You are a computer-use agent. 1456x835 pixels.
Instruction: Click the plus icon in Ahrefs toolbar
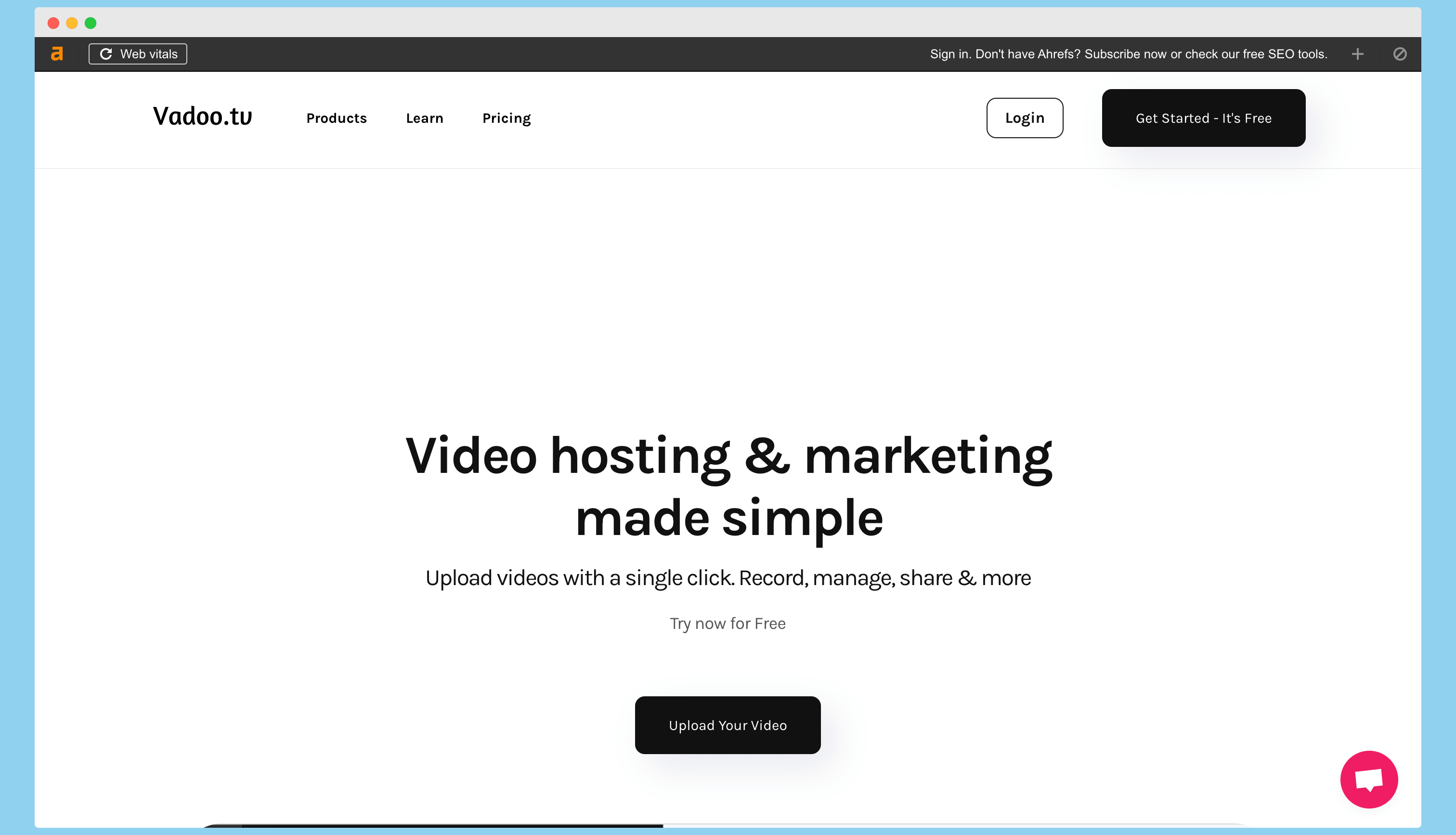[x=1357, y=54]
